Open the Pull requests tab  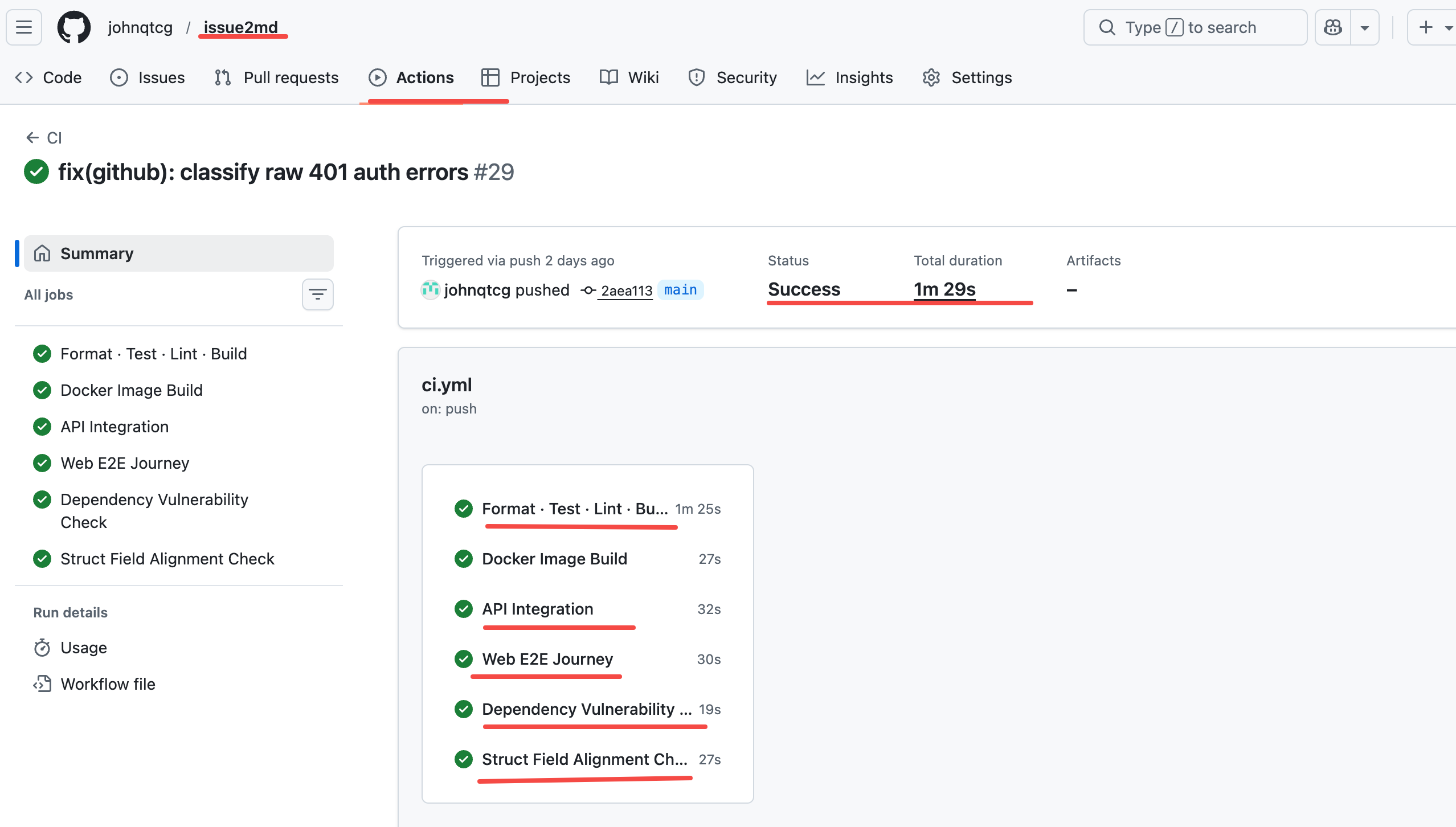pos(276,77)
